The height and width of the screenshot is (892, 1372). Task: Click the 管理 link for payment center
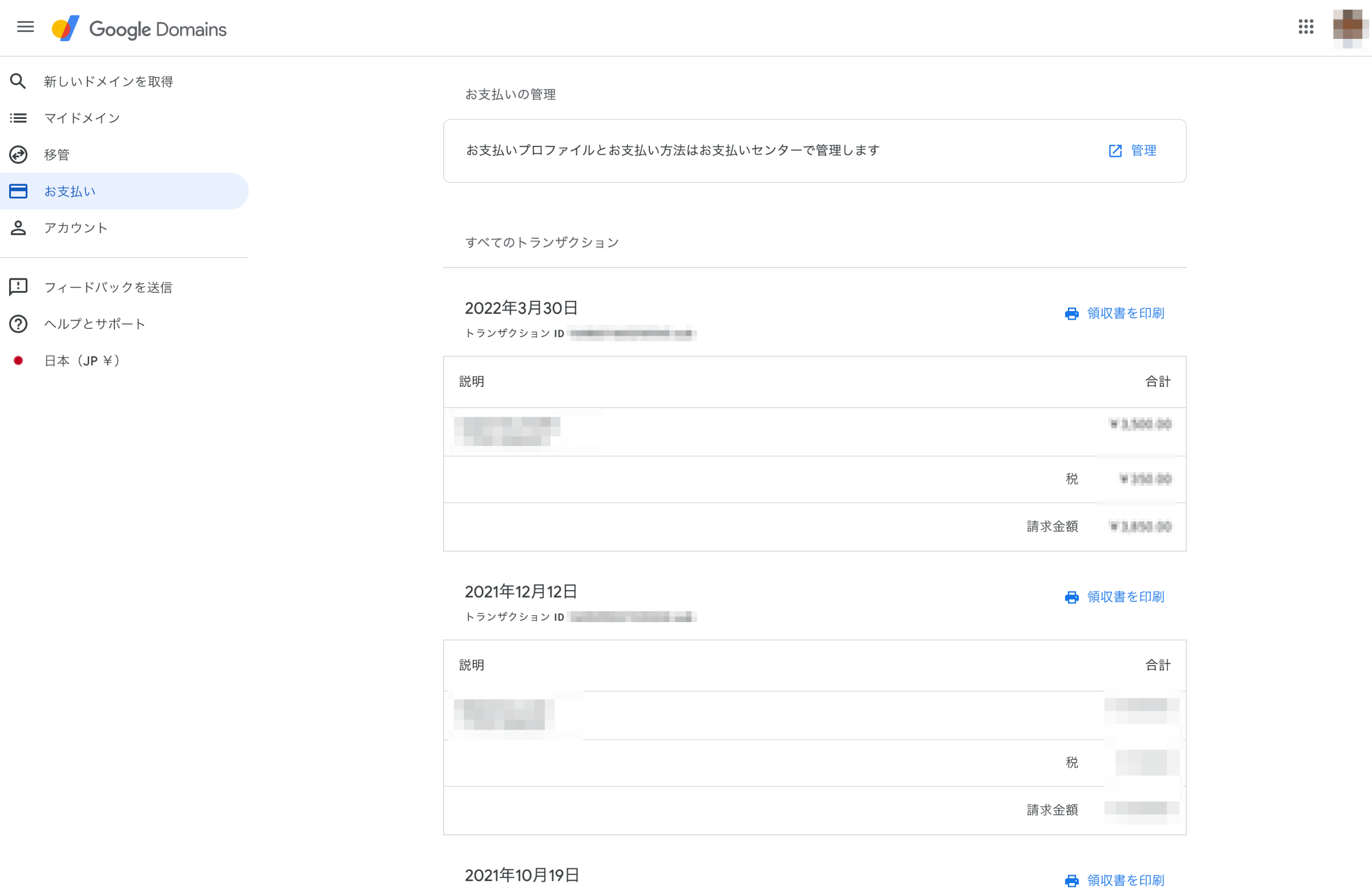point(1144,150)
